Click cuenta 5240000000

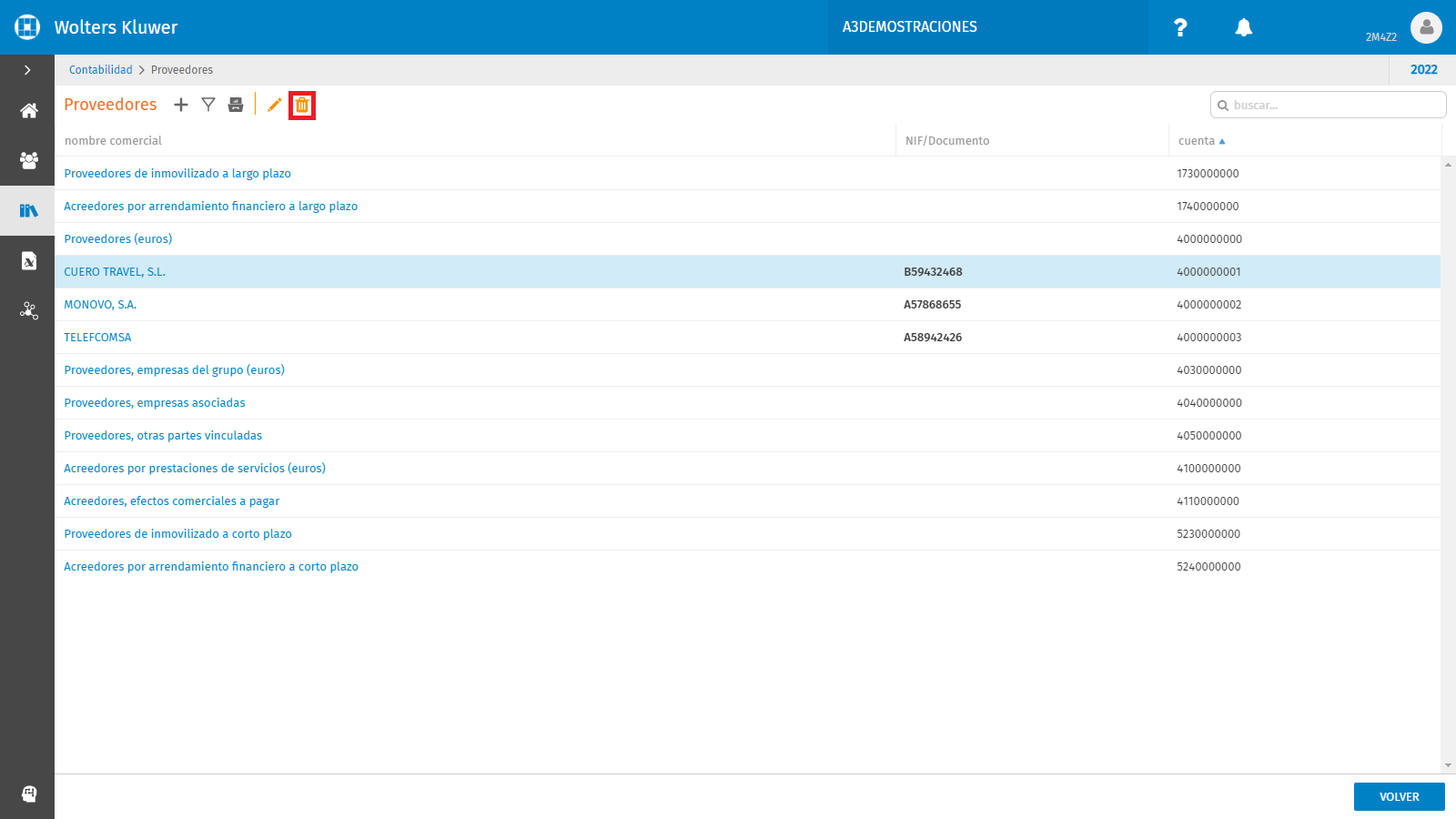[1208, 567]
